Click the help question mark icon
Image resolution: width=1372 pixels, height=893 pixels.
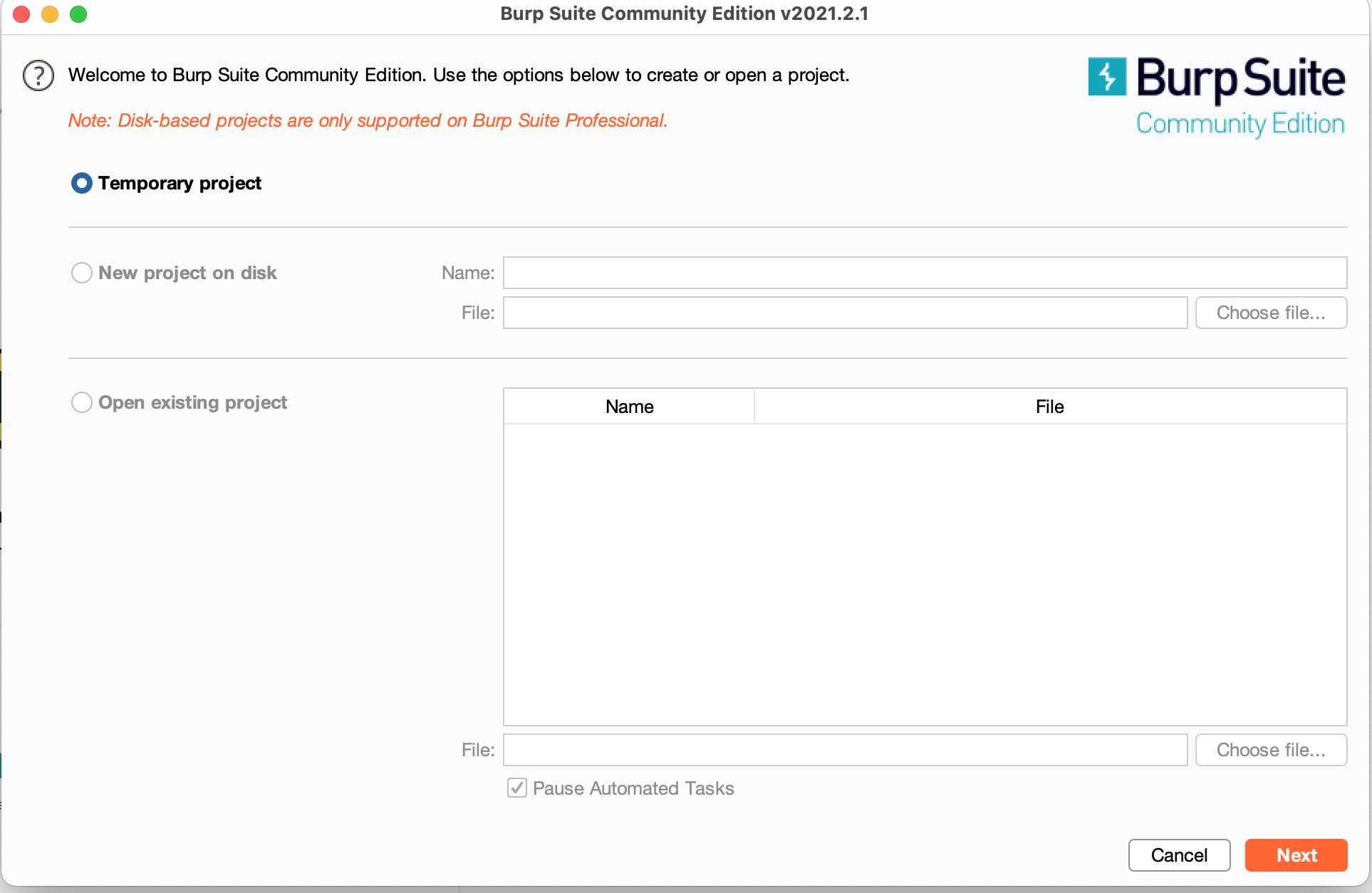pos(38,75)
